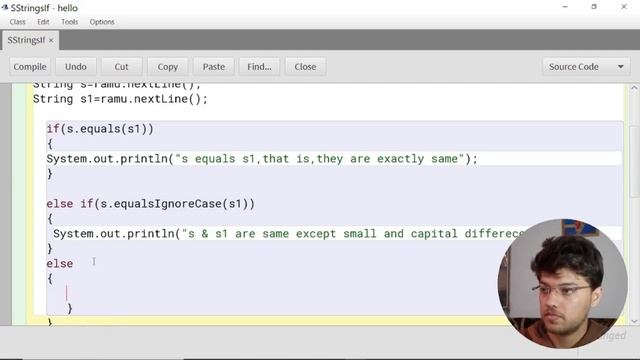Click the scrollbar down arrow

634,321
